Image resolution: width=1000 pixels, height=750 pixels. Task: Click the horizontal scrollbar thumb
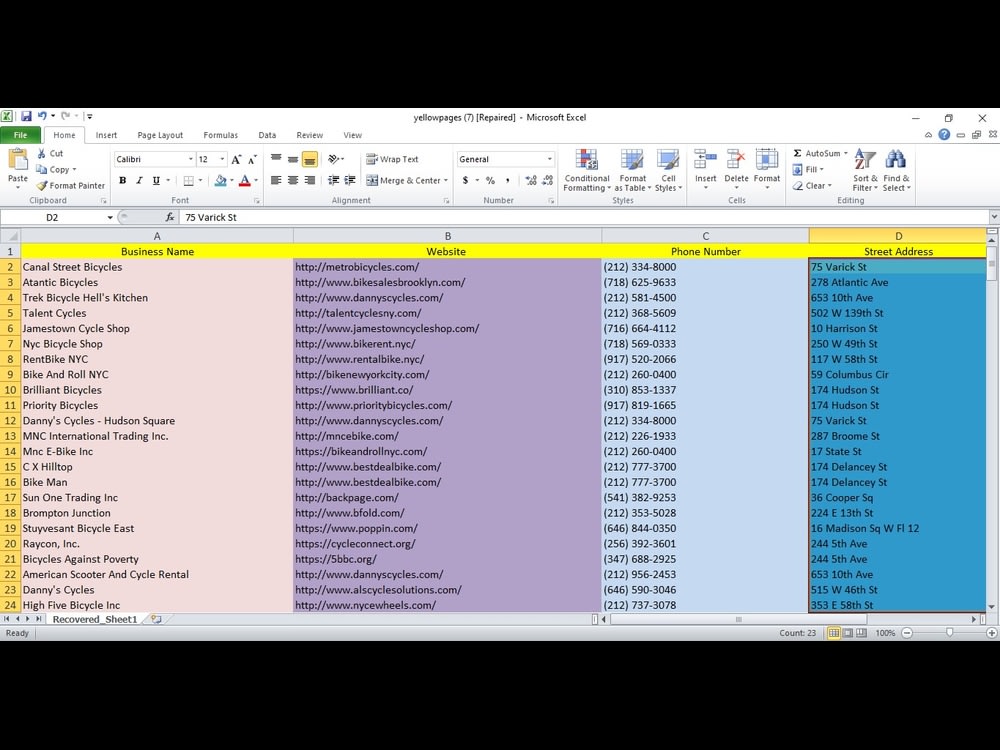(x=739, y=619)
